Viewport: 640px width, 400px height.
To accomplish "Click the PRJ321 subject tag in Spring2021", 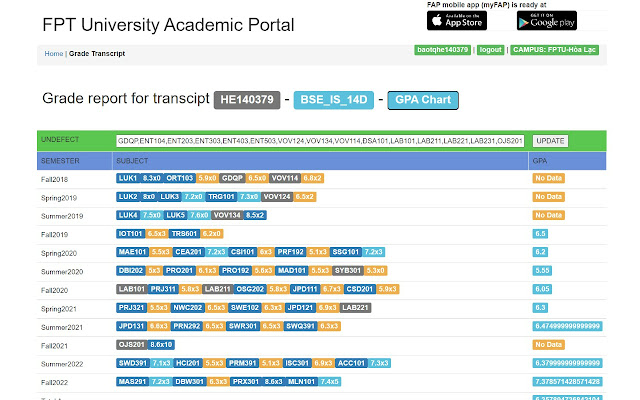I will pyautogui.click(x=132, y=308).
